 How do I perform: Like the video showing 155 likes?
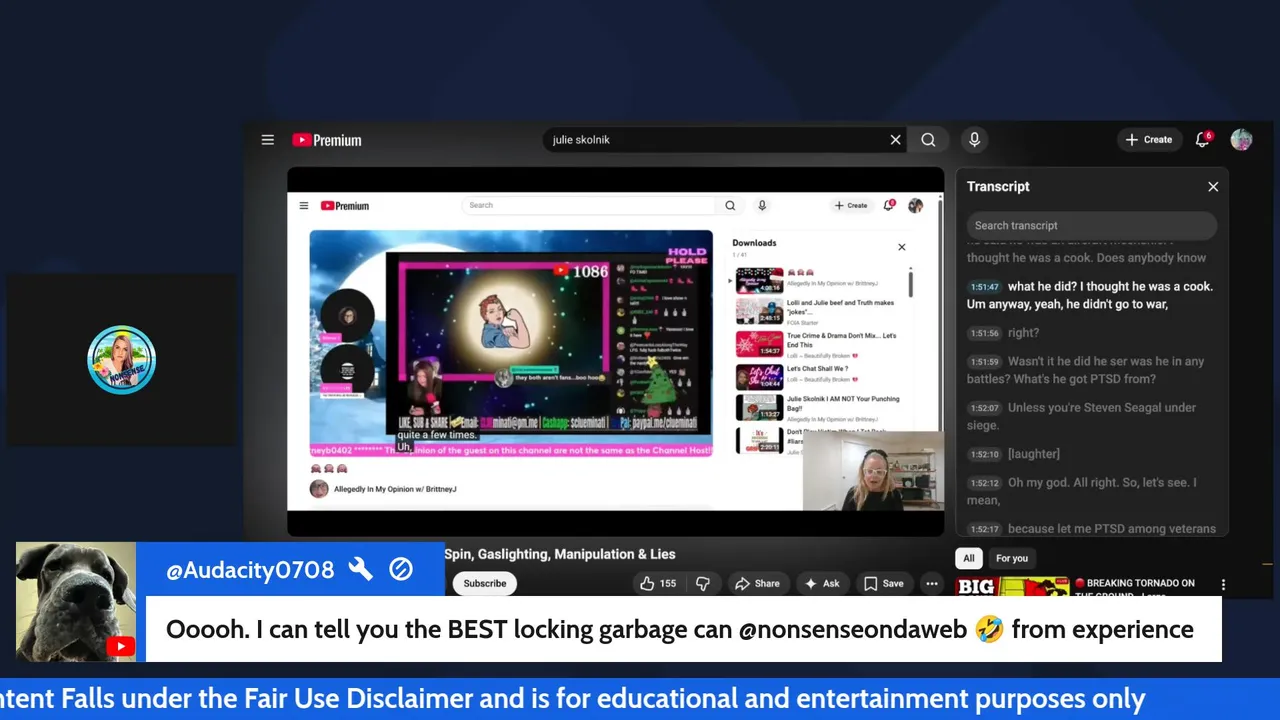click(660, 583)
